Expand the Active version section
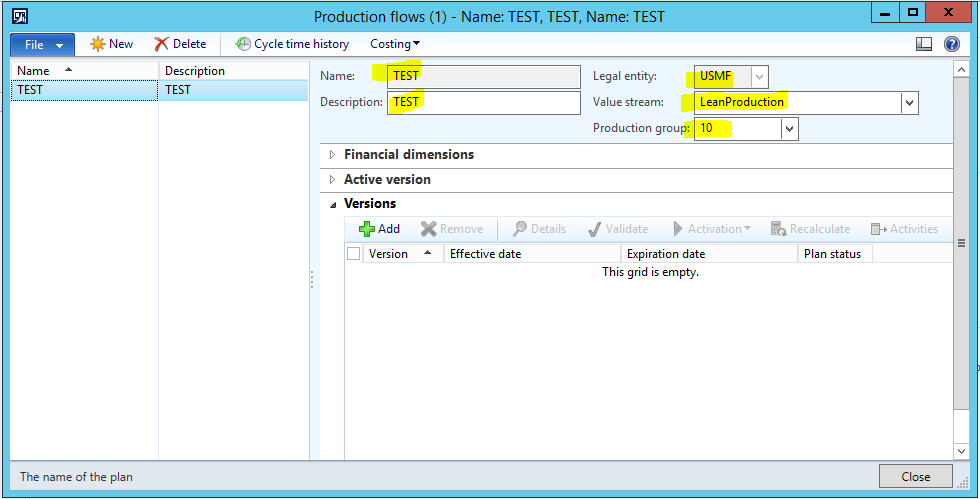Viewport: 980px width, 499px height. coord(333,180)
